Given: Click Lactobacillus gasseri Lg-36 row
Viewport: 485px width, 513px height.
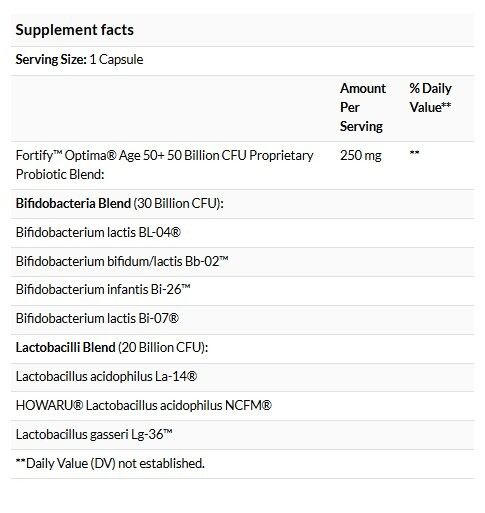Looking at the screenshot, I should click(242, 435).
